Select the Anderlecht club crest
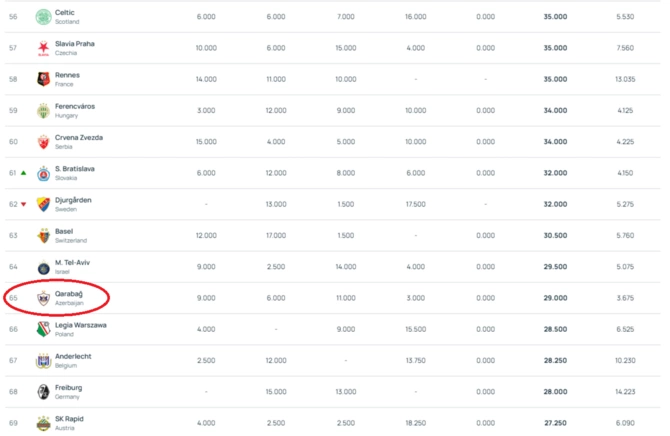Screen dimensions: 670x436 pyautogui.click(x=43, y=361)
